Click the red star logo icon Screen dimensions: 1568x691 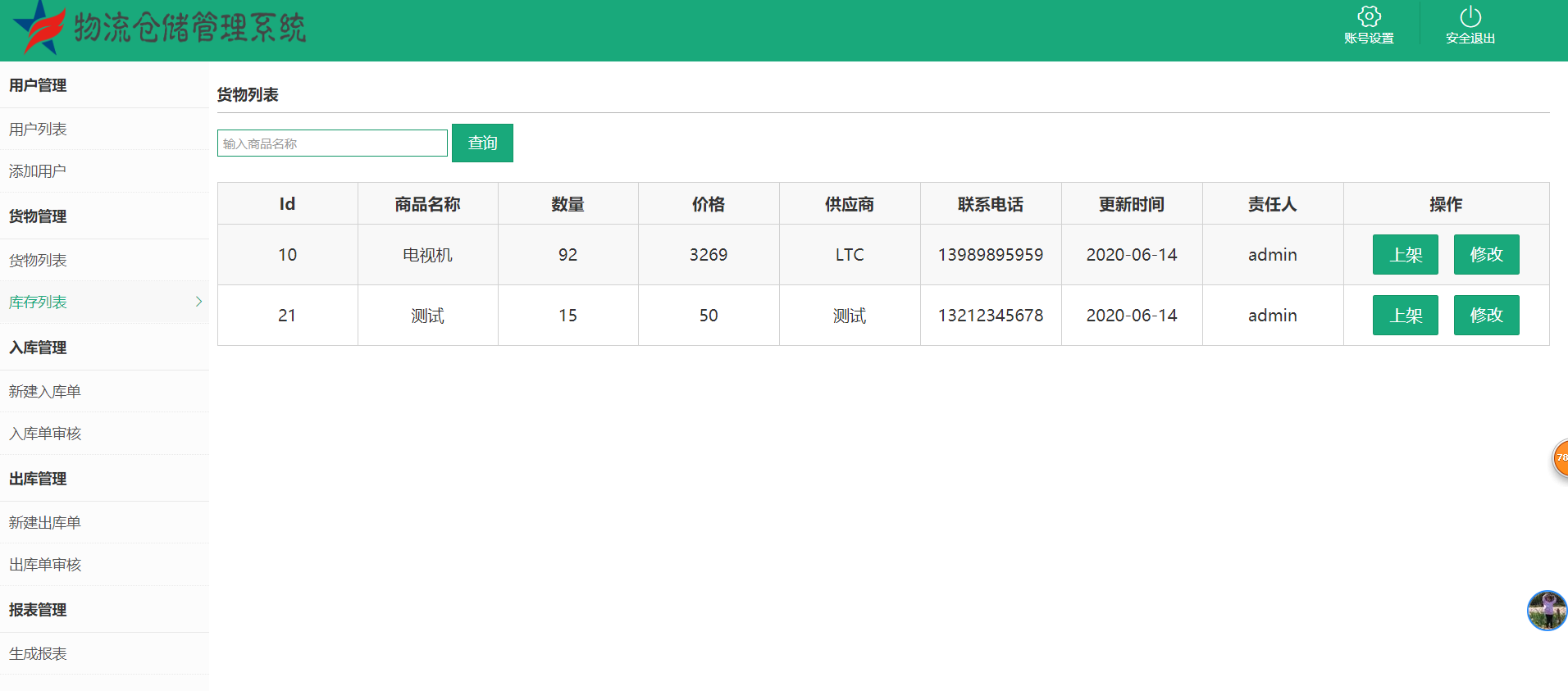pos(39,28)
